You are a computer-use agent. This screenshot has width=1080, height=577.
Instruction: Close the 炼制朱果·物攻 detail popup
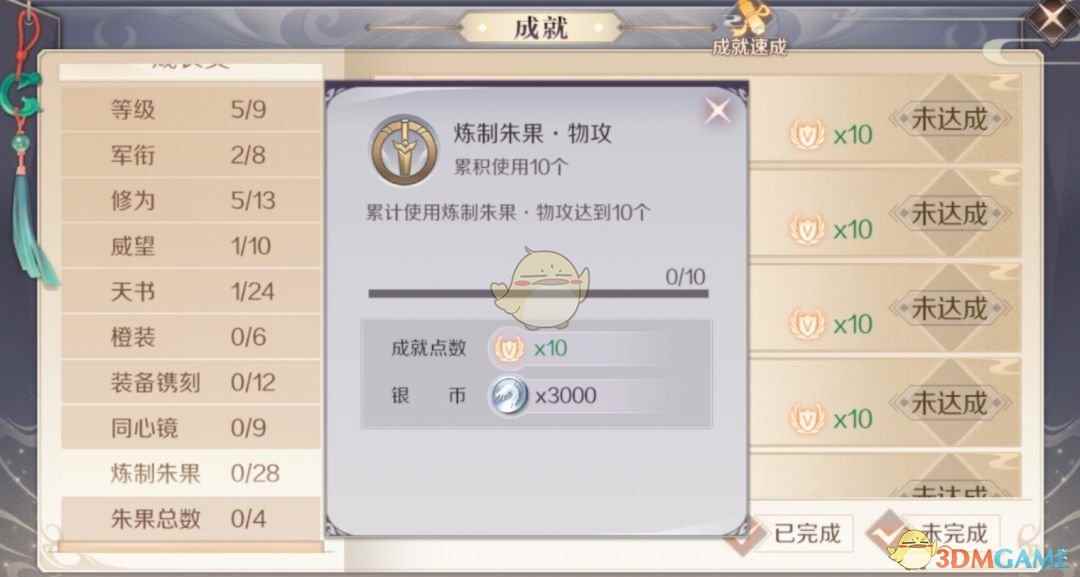(x=717, y=110)
